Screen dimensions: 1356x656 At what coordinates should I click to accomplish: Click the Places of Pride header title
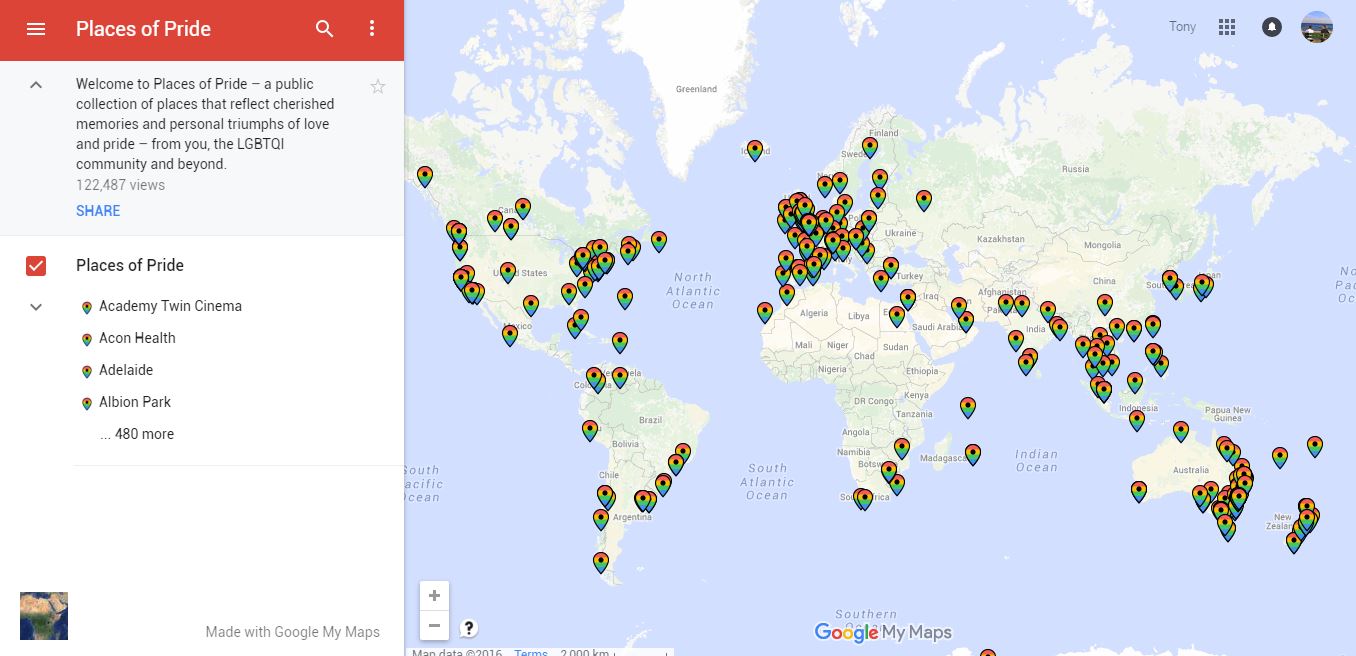click(143, 29)
